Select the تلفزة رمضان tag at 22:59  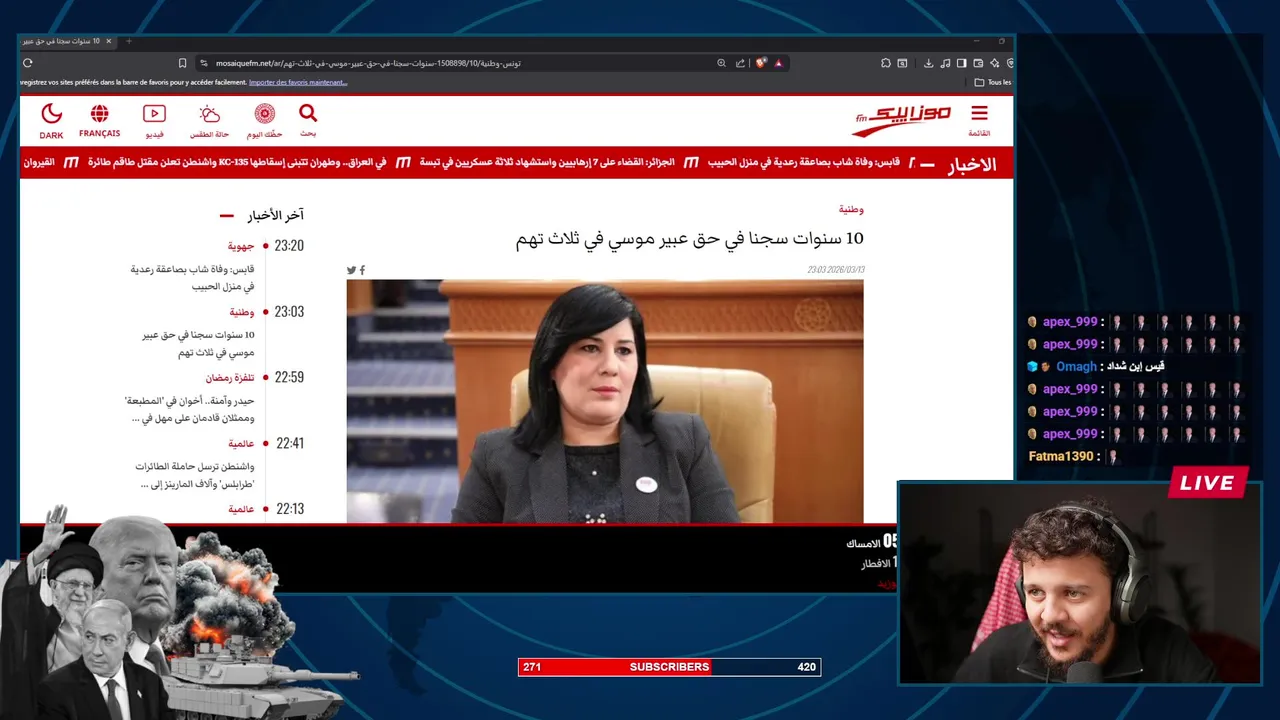point(230,378)
